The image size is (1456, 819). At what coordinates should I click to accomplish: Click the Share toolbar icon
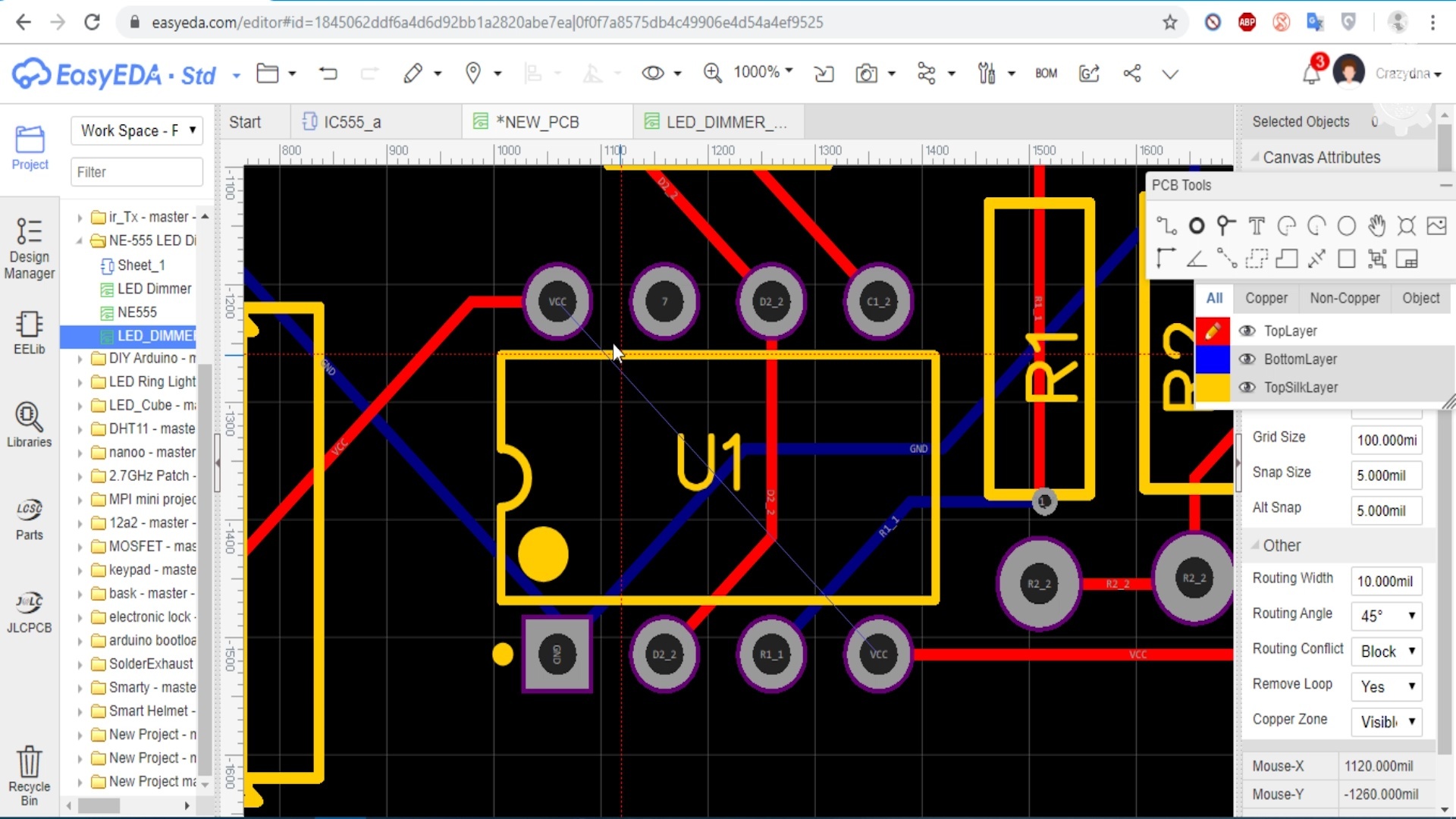[x=1132, y=74]
